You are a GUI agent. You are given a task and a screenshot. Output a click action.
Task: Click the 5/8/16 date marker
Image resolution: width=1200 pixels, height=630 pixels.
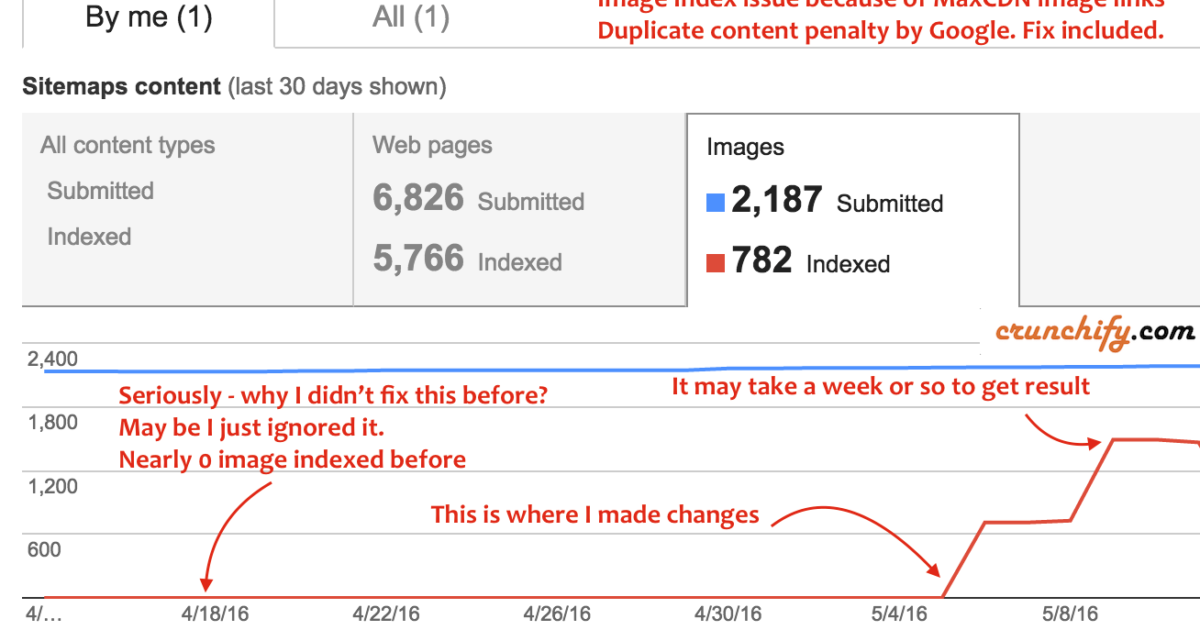tap(1072, 612)
